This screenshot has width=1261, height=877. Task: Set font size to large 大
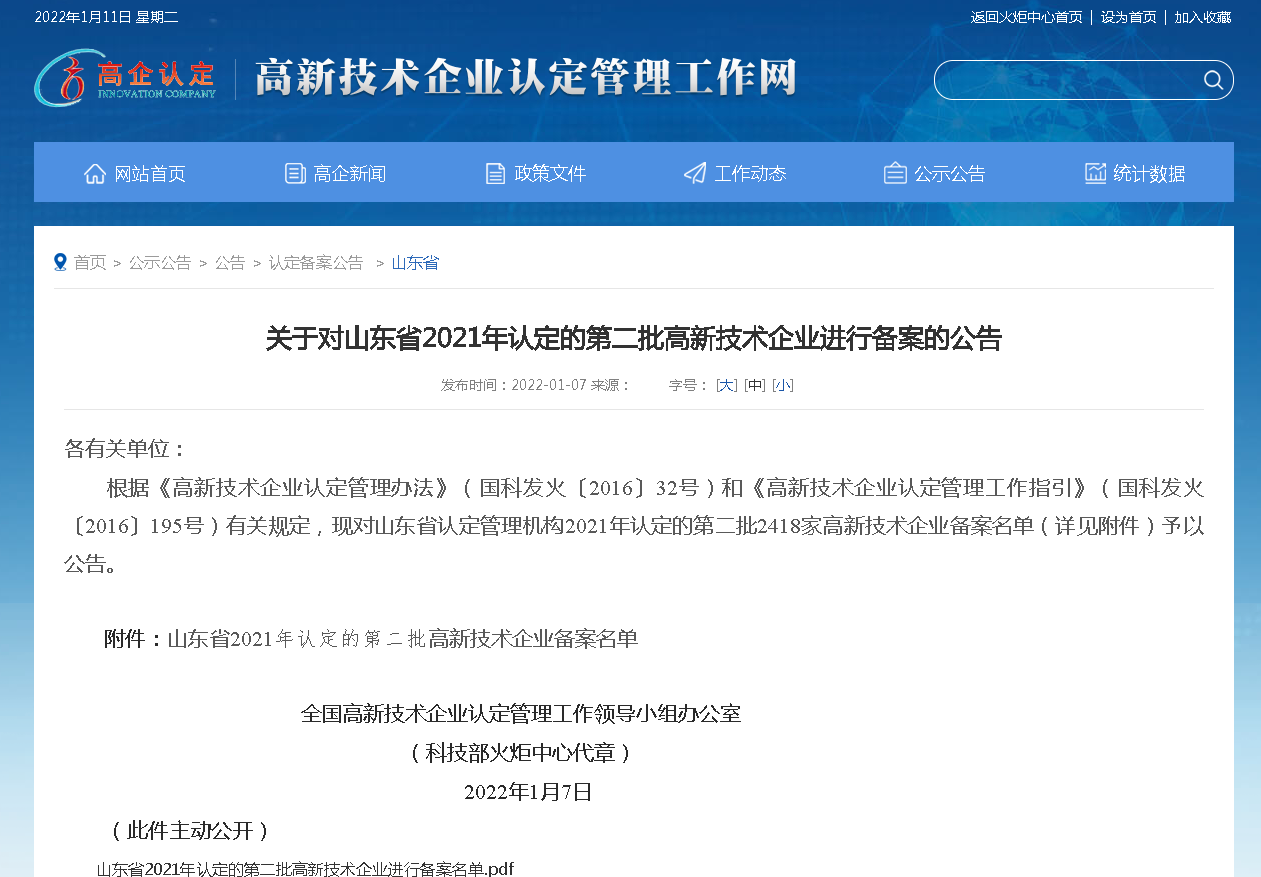point(726,385)
